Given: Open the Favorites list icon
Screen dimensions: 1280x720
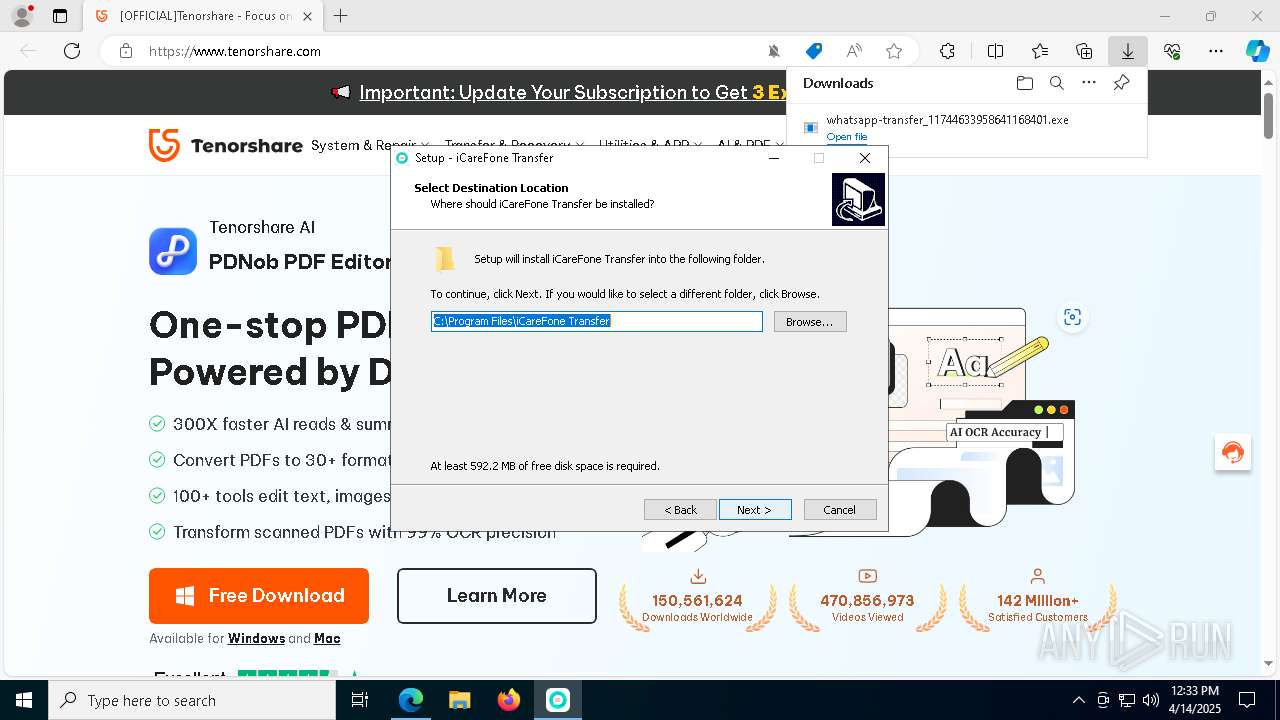Looking at the screenshot, I should point(1040,51).
